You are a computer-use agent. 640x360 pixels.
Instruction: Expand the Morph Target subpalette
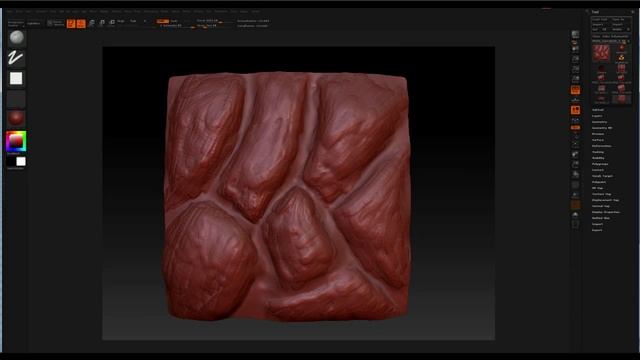(x=602, y=176)
